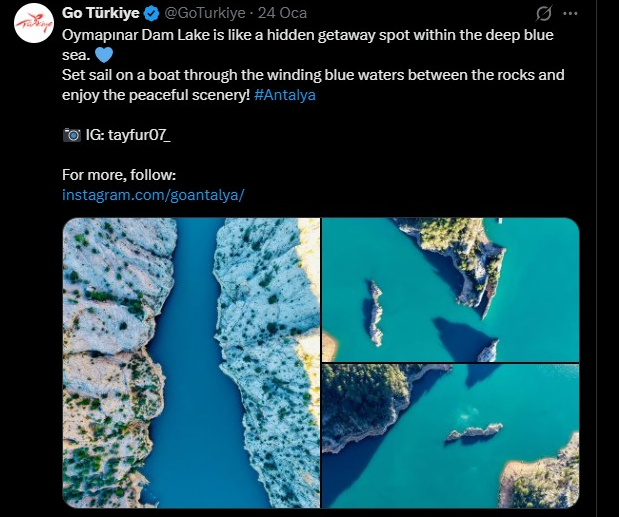Open the top-right turquoise lake photo

450,290
